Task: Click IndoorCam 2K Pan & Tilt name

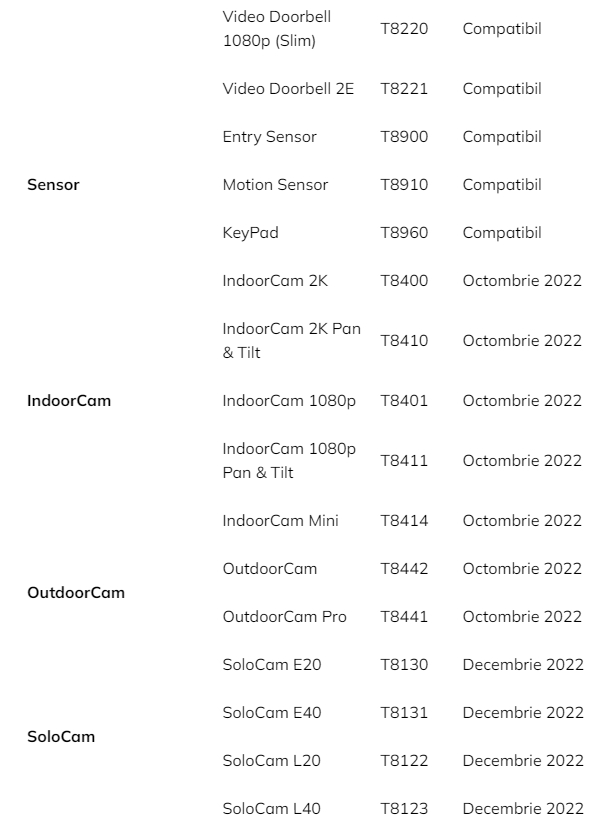Action: click(x=292, y=340)
